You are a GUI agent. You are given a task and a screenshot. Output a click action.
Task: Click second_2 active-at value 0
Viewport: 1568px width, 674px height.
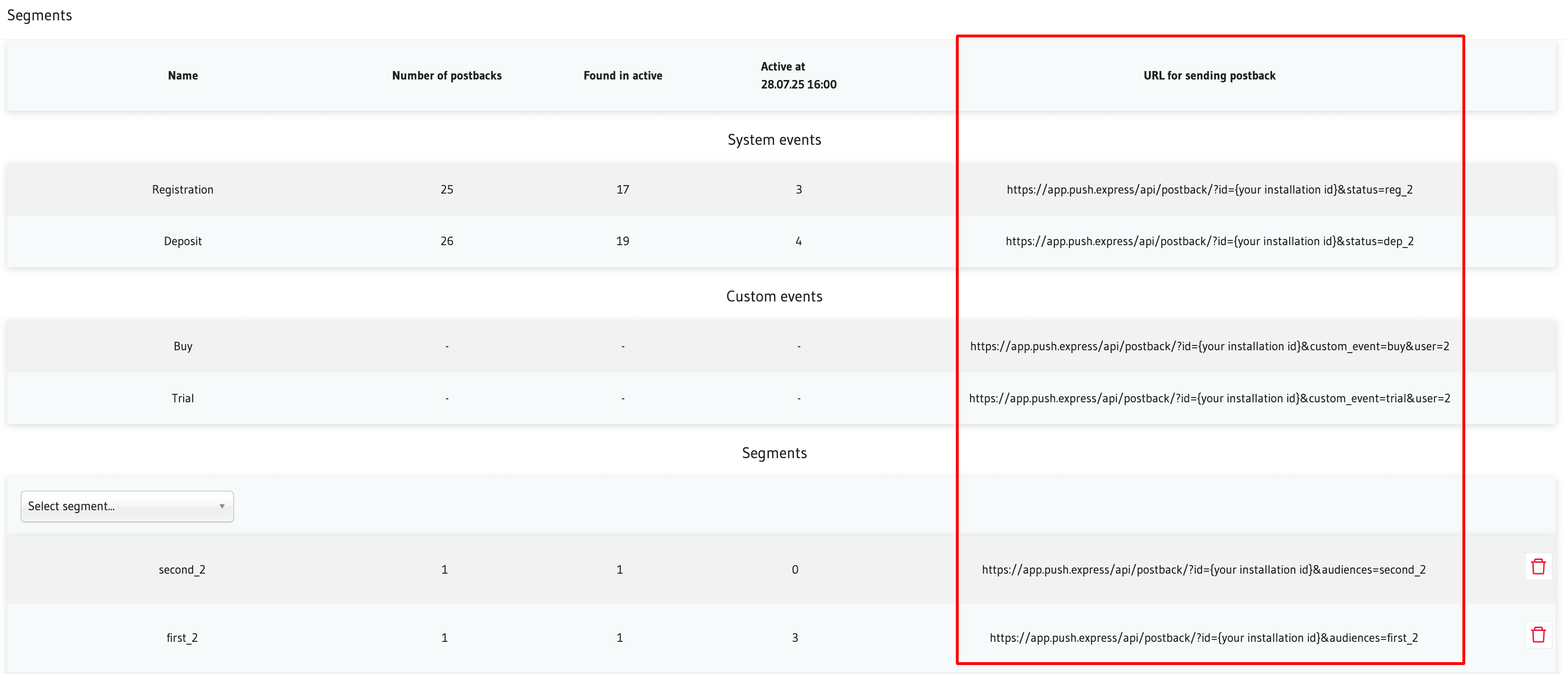[x=795, y=569]
